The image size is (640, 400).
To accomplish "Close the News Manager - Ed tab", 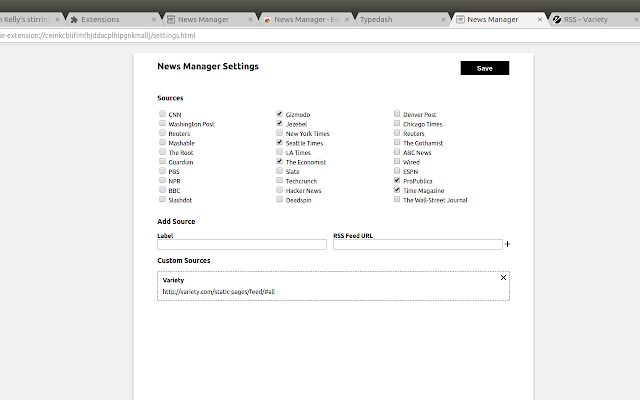I will pyautogui.click(x=347, y=20).
